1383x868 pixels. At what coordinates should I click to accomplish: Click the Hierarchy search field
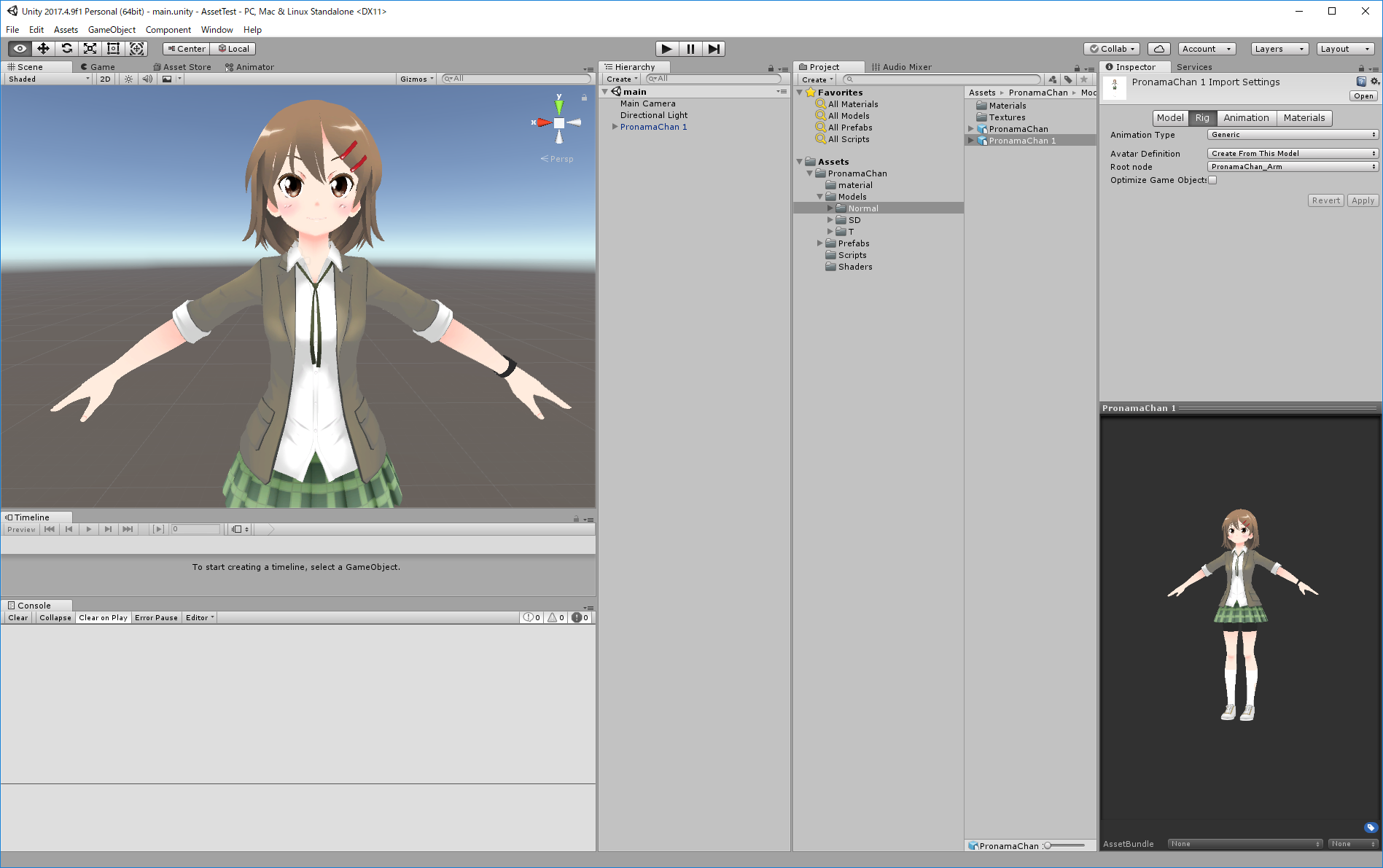(714, 79)
